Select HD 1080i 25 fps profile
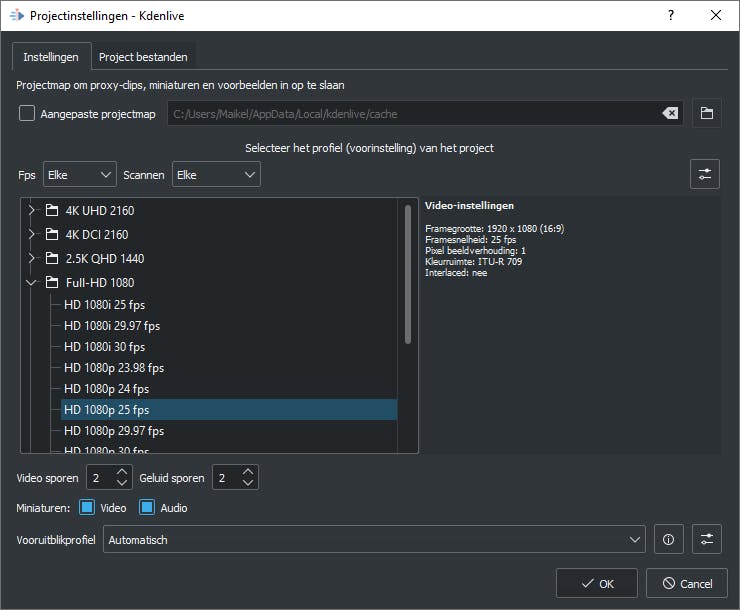The width and height of the screenshot is (740, 610). pos(230,305)
